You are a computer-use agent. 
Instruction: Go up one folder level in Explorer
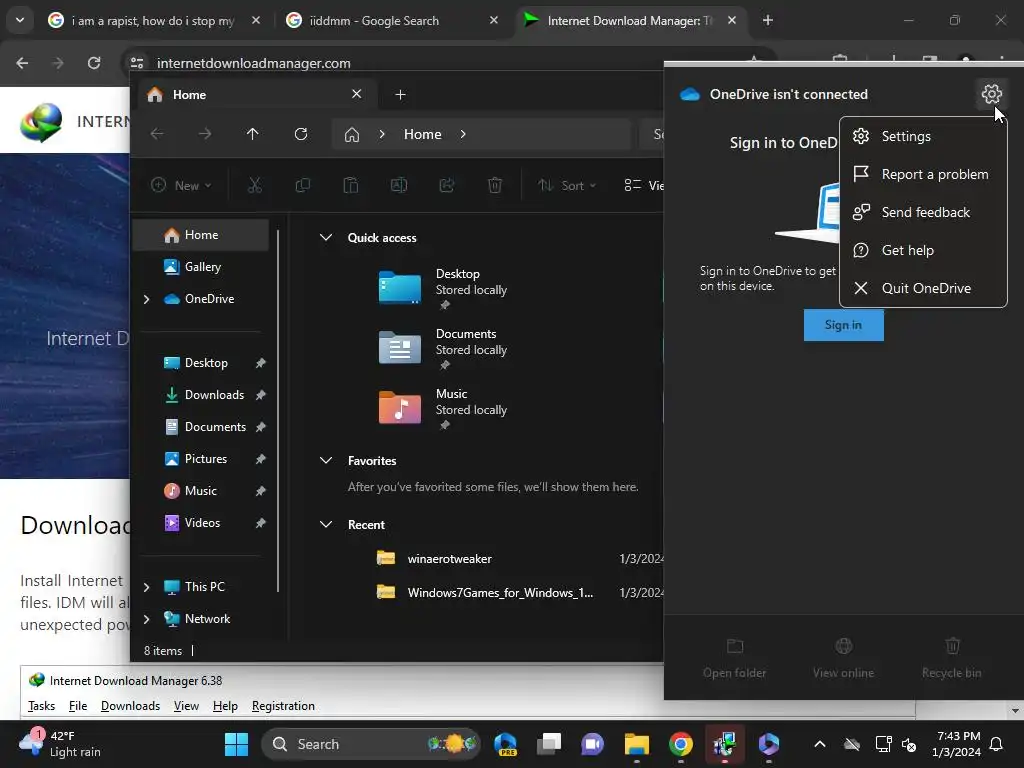pyautogui.click(x=253, y=134)
